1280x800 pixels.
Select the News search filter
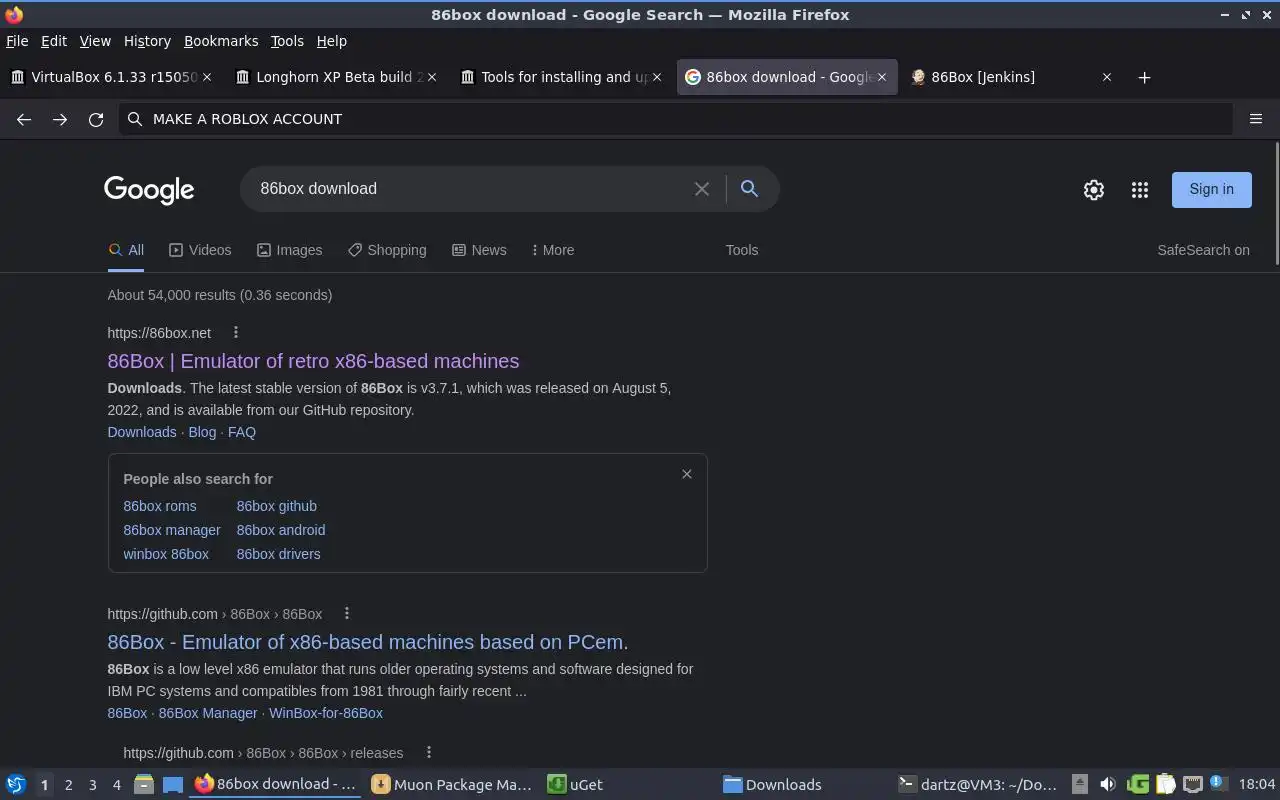point(479,250)
